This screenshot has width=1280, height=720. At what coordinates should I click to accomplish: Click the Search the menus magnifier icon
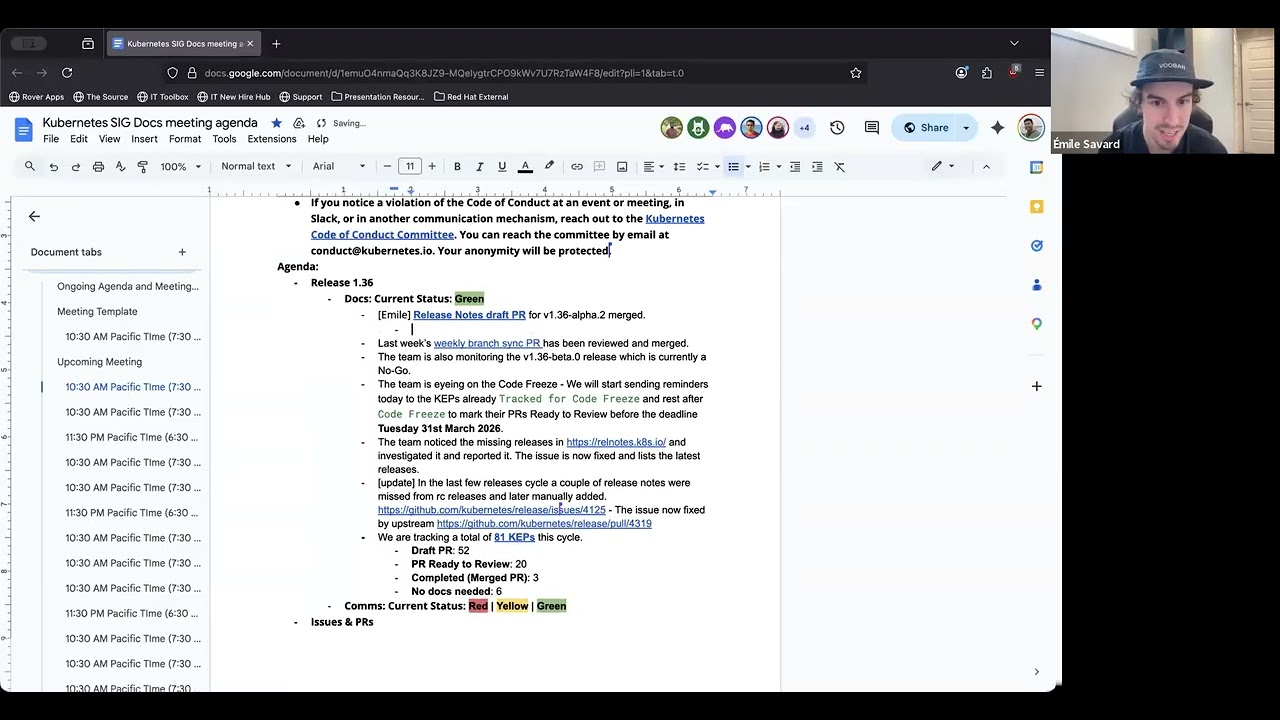coord(30,166)
